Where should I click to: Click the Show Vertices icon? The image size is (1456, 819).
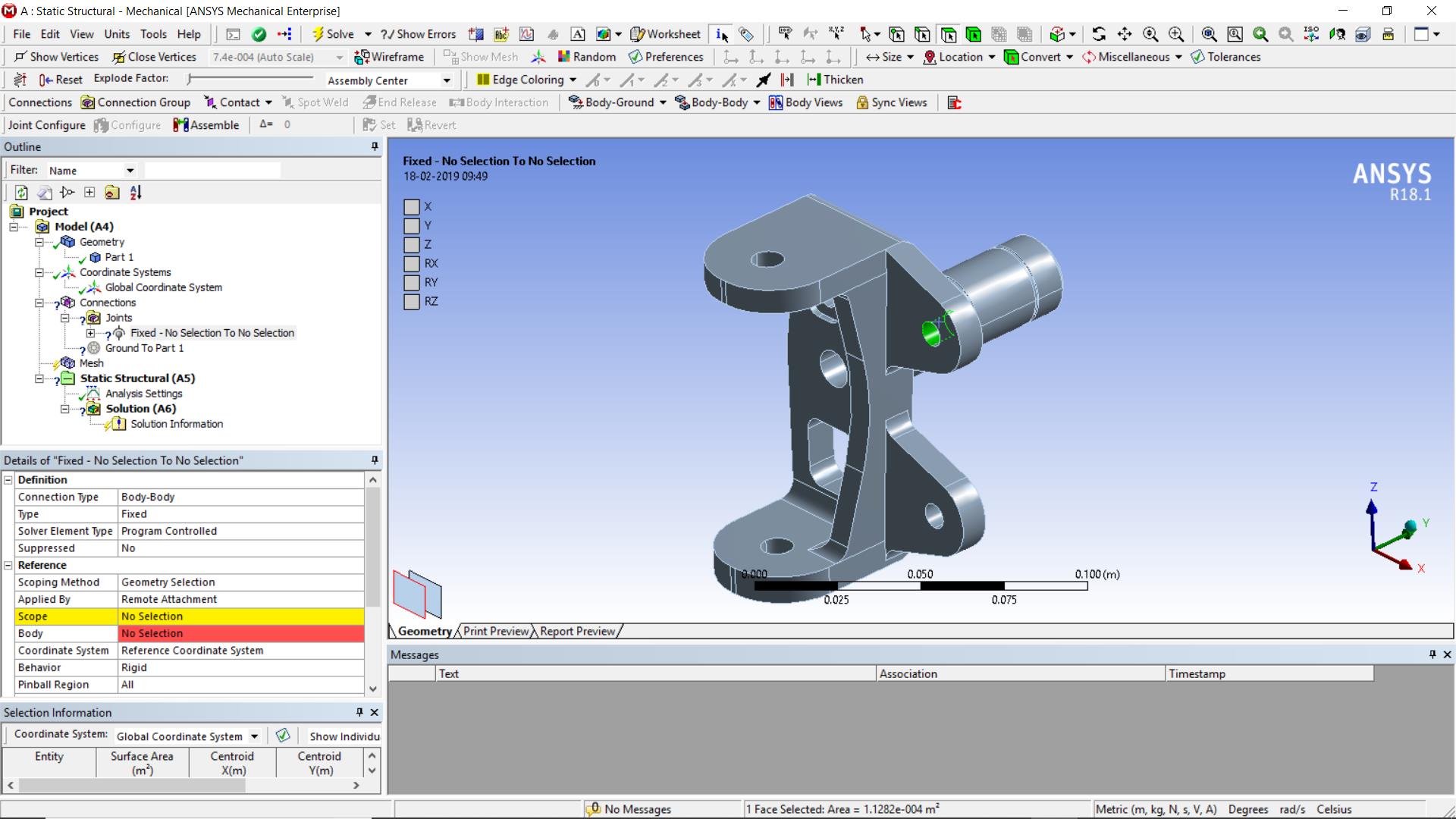tap(20, 57)
